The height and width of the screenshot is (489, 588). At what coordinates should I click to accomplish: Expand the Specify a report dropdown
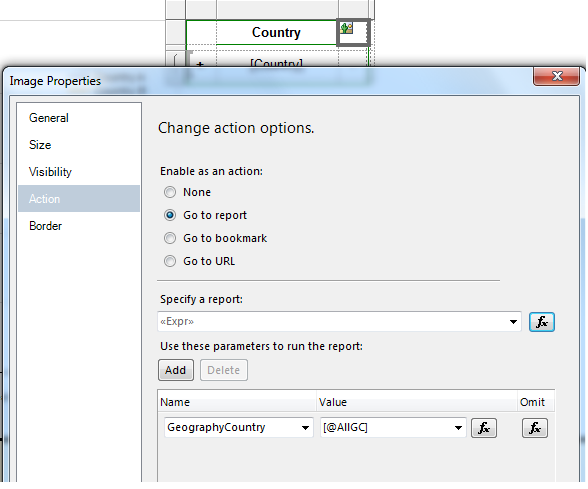pyautogui.click(x=513, y=322)
